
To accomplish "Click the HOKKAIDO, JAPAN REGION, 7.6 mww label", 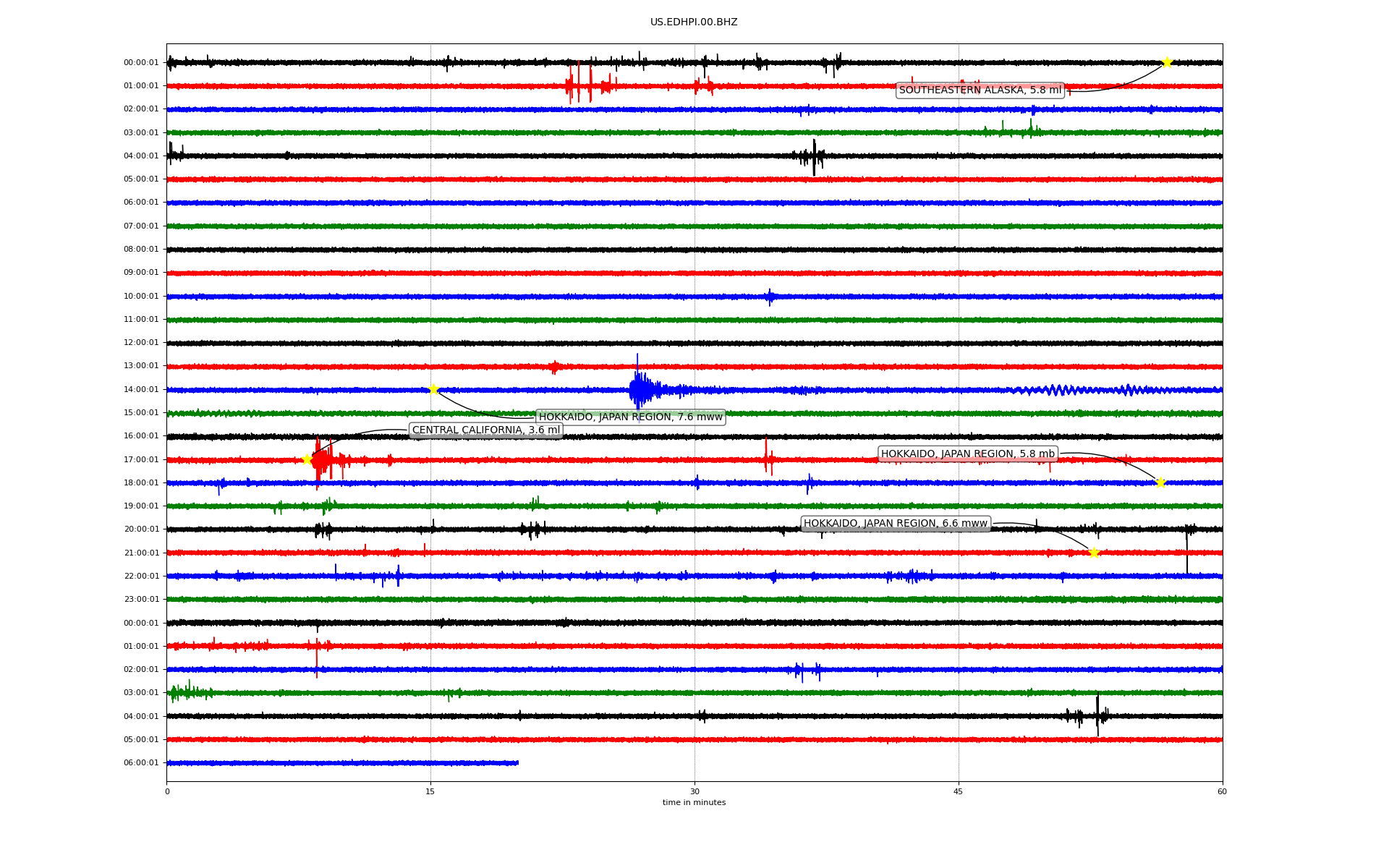I will pyautogui.click(x=630, y=417).
